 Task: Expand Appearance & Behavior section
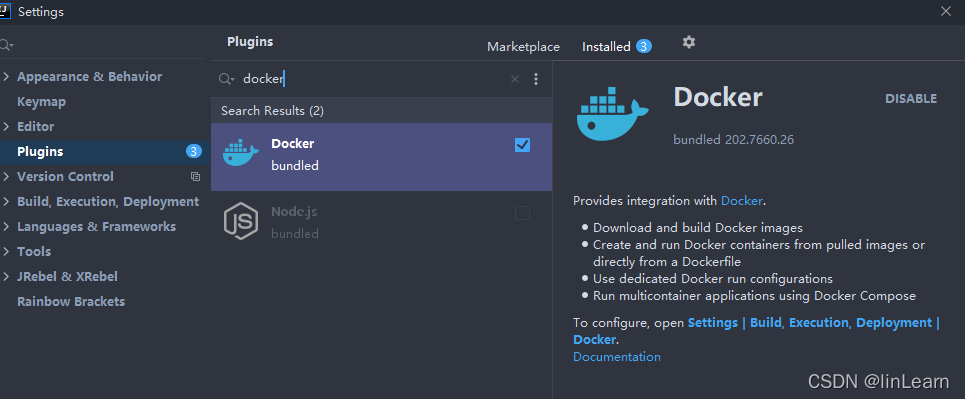click(x=6, y=77)
